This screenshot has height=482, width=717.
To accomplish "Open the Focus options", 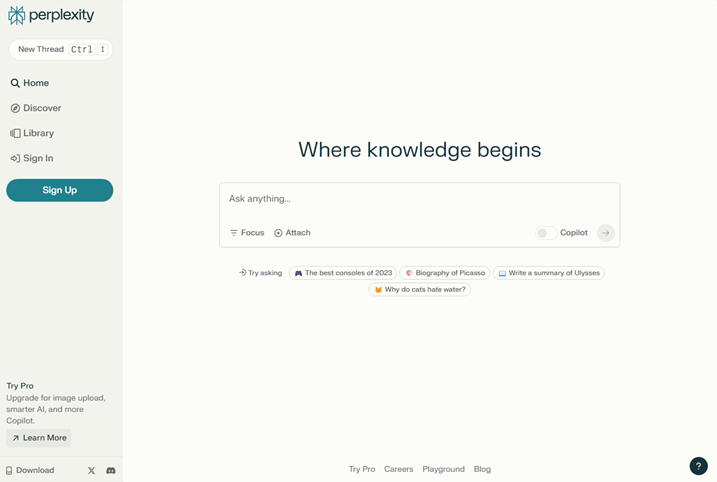I will click(x=247, y=233).
